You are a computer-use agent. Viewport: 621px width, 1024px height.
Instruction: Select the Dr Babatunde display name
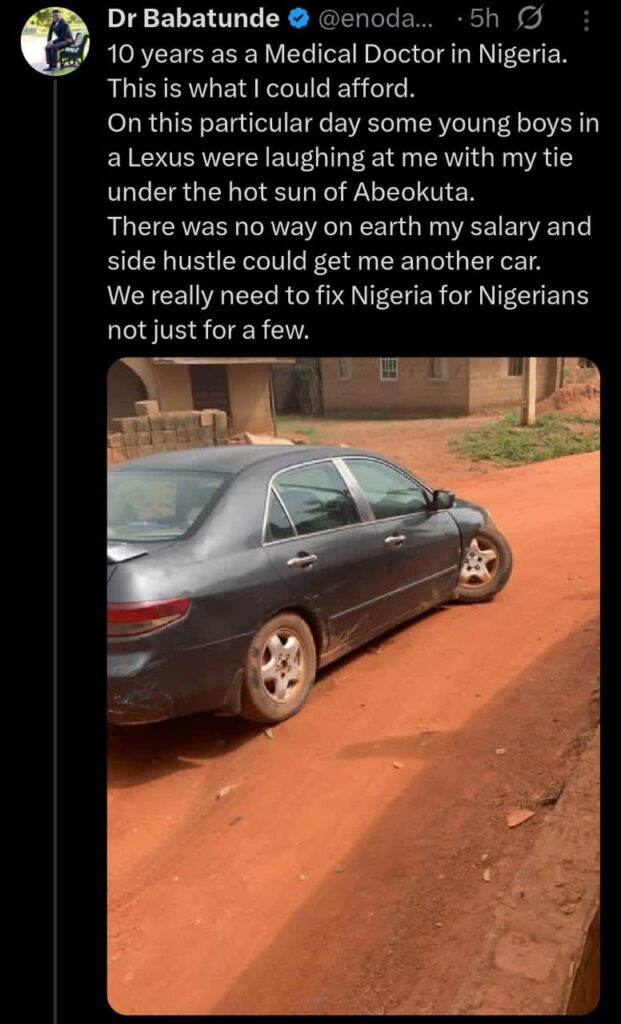193,20
